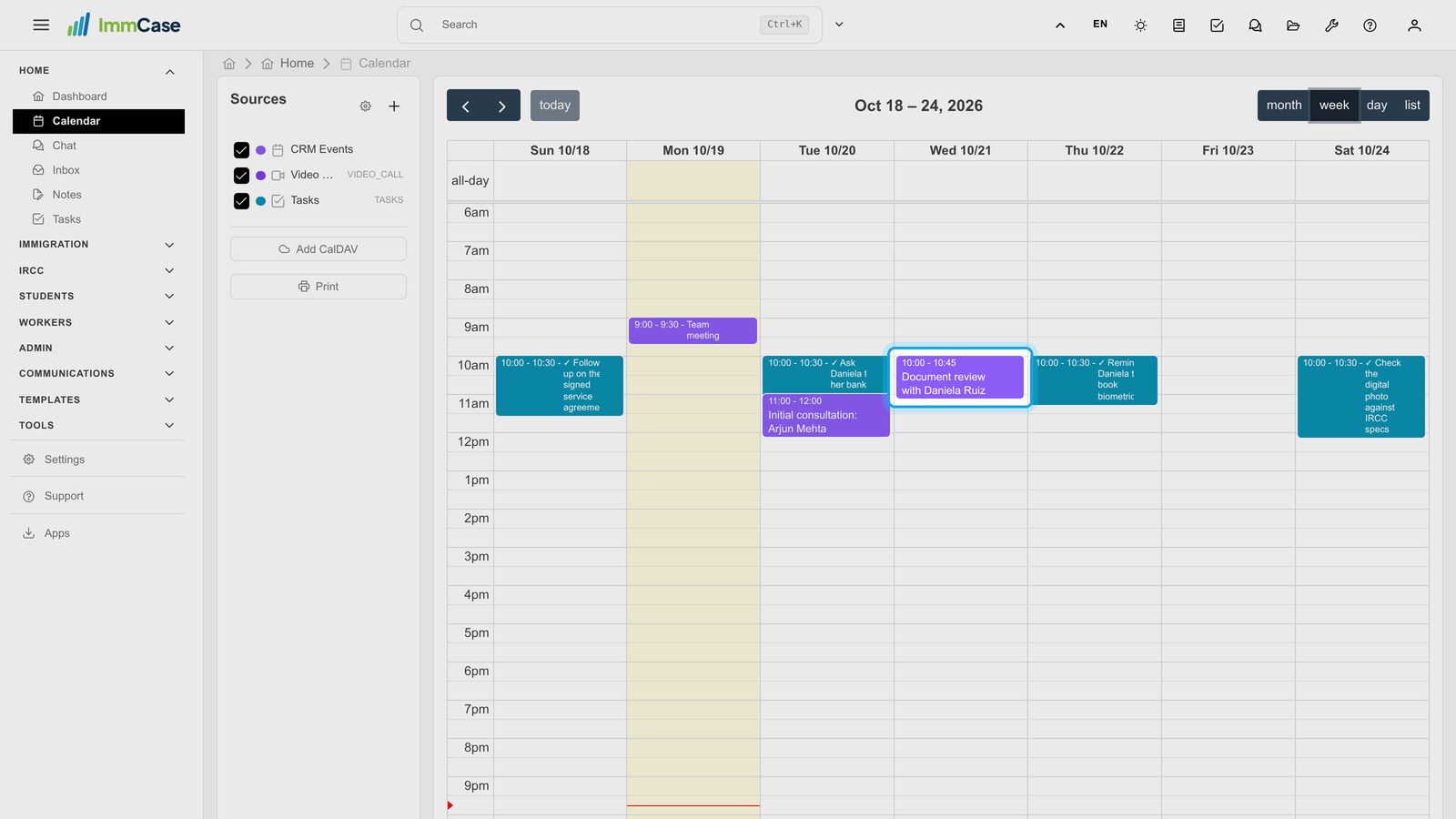Switch to day view

(1377, 106)
